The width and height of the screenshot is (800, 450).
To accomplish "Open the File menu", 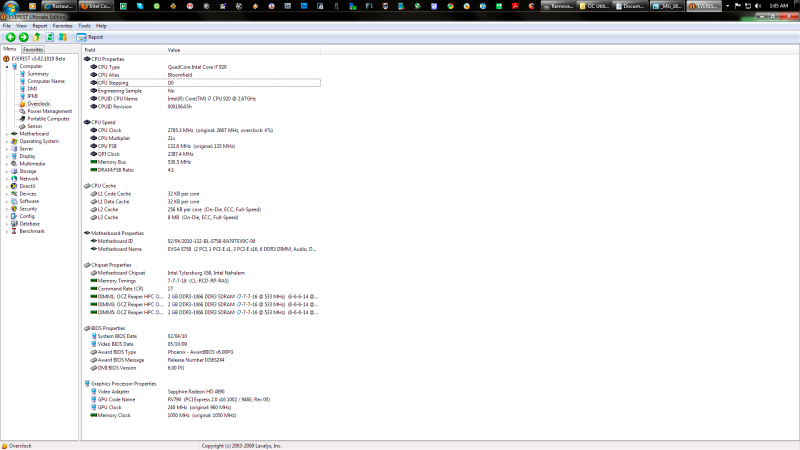I will [x=7, y=26].
